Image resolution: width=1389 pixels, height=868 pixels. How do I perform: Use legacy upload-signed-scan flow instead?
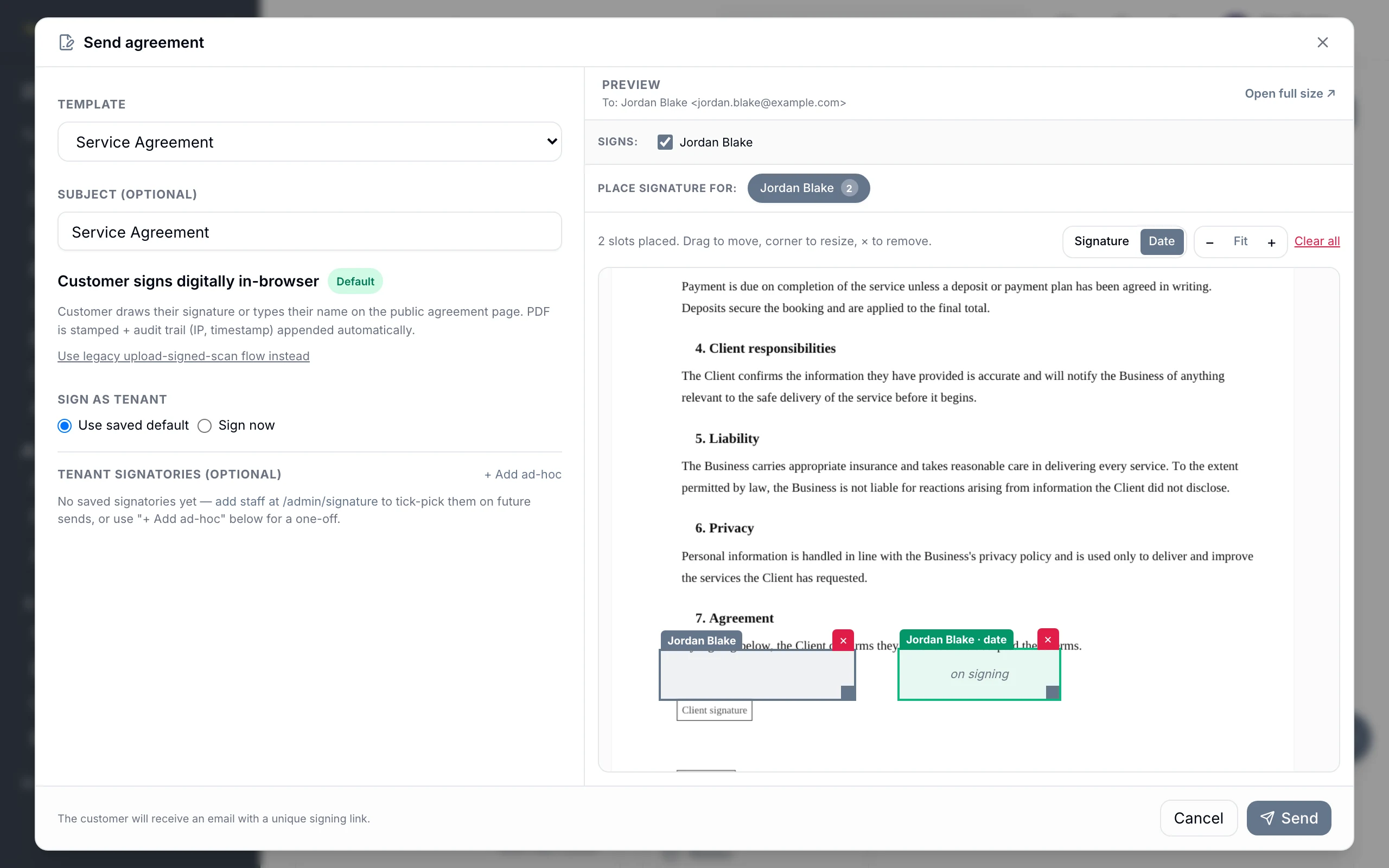tap(184, 356)
